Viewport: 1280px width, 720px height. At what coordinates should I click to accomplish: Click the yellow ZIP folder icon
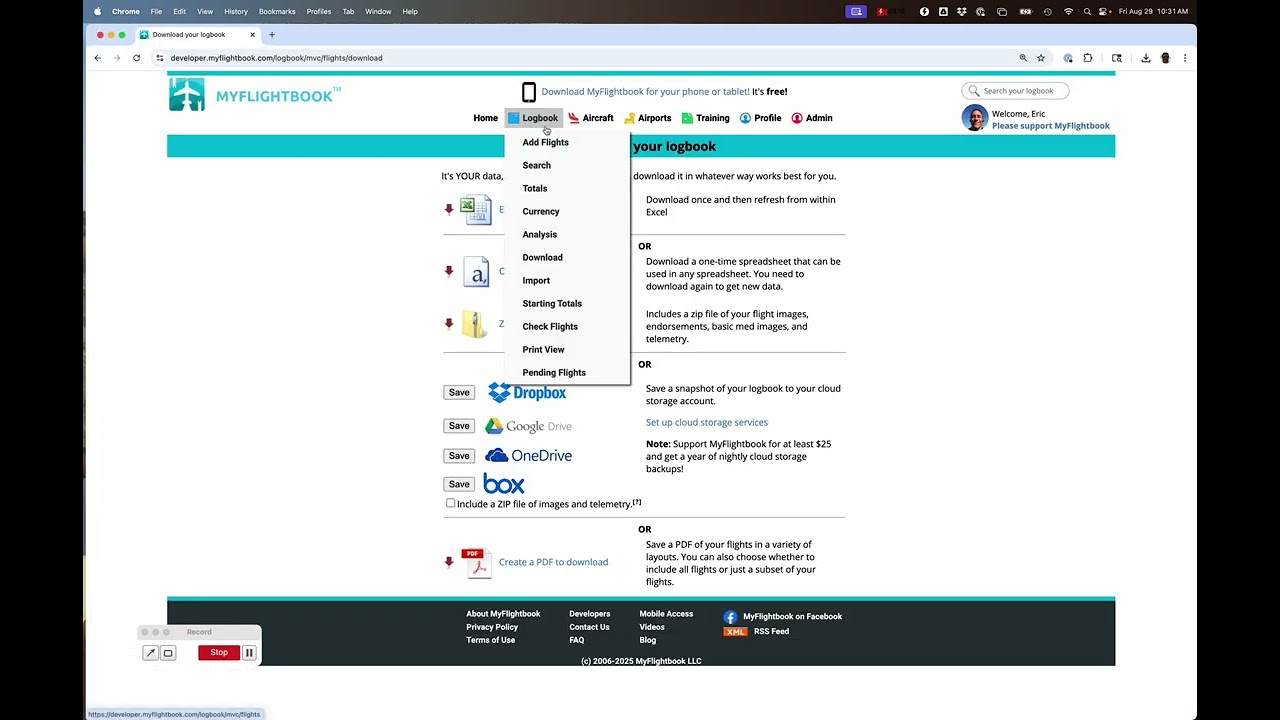pos(475,323)
